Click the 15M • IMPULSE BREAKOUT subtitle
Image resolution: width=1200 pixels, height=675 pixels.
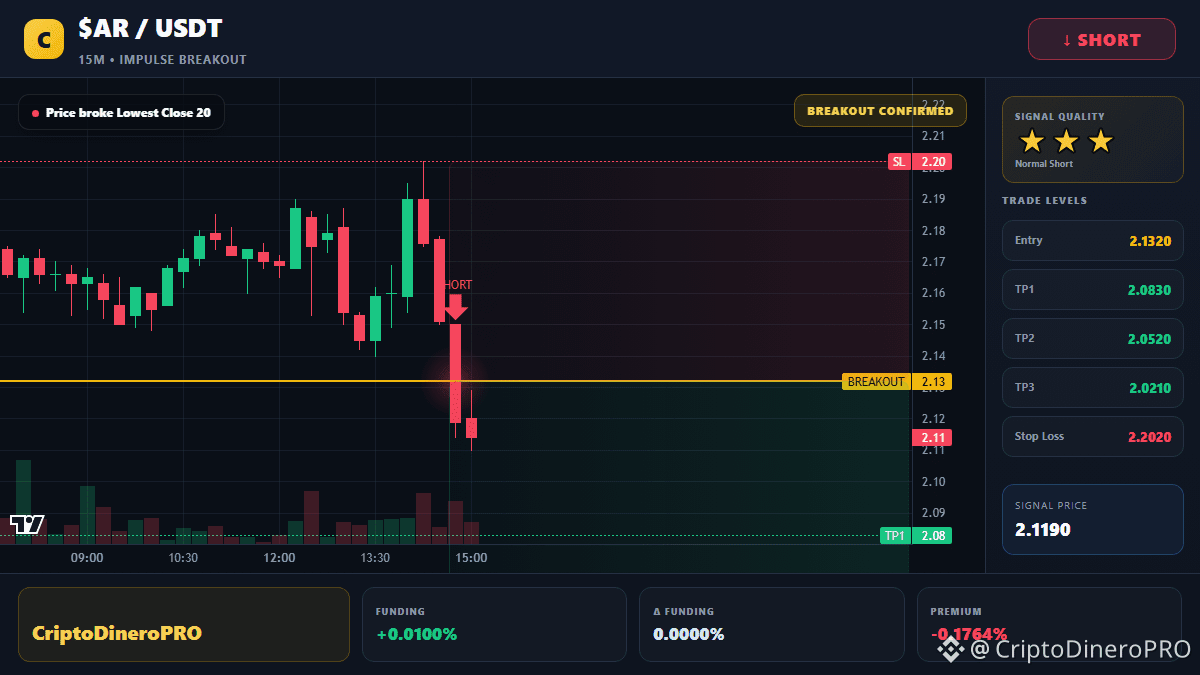tap(162, 60)
